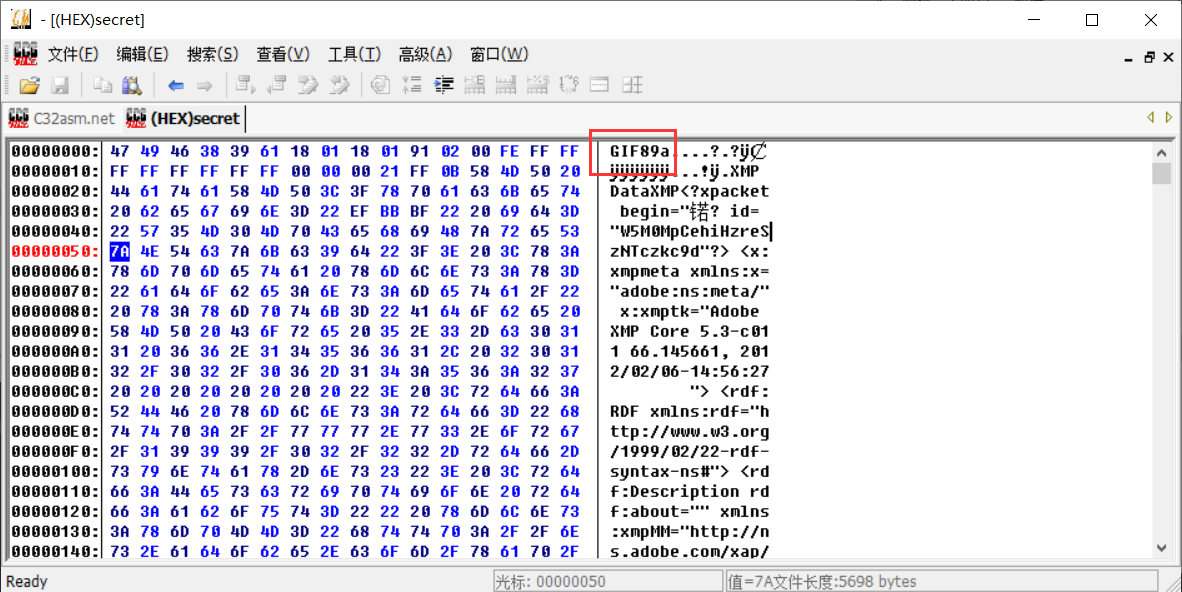Click offset label 00000000
The height and width of the screenshot is (592, 1182).
[55, 151]
